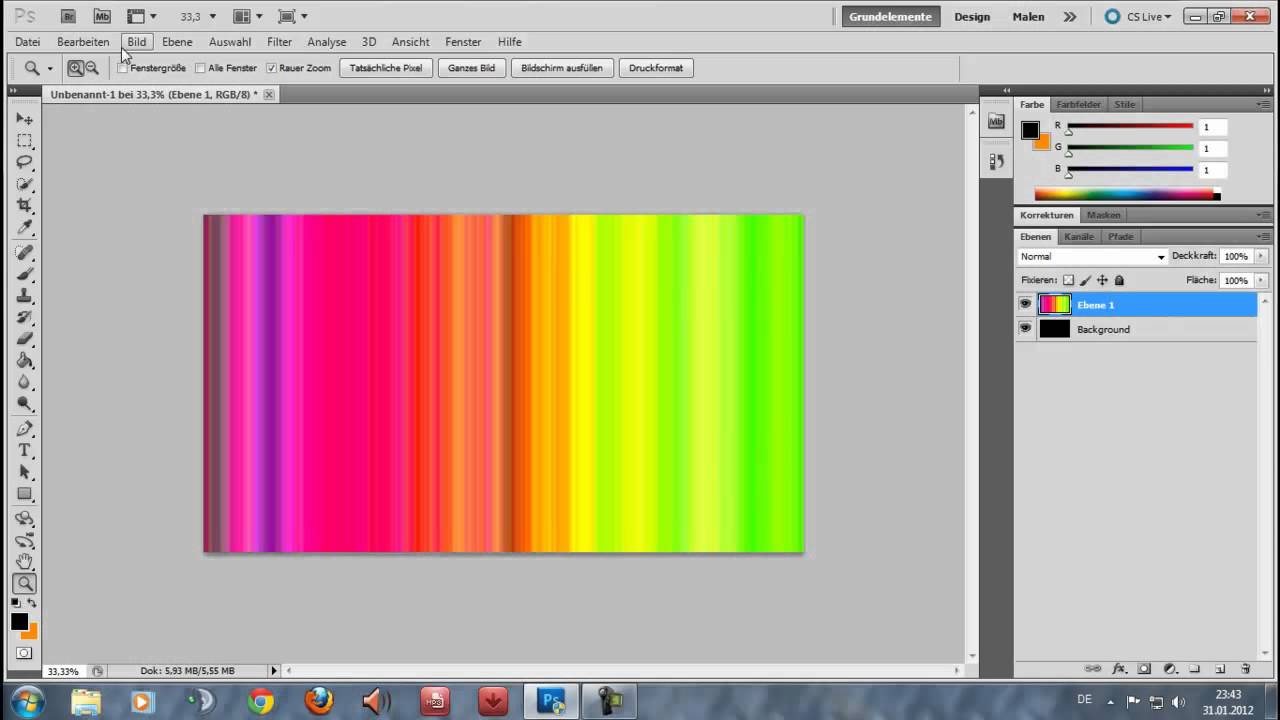This screenshot has height=720, width=1280.
Task: Toggle lock transparent pixels
Action: (x=1068, y=281)
